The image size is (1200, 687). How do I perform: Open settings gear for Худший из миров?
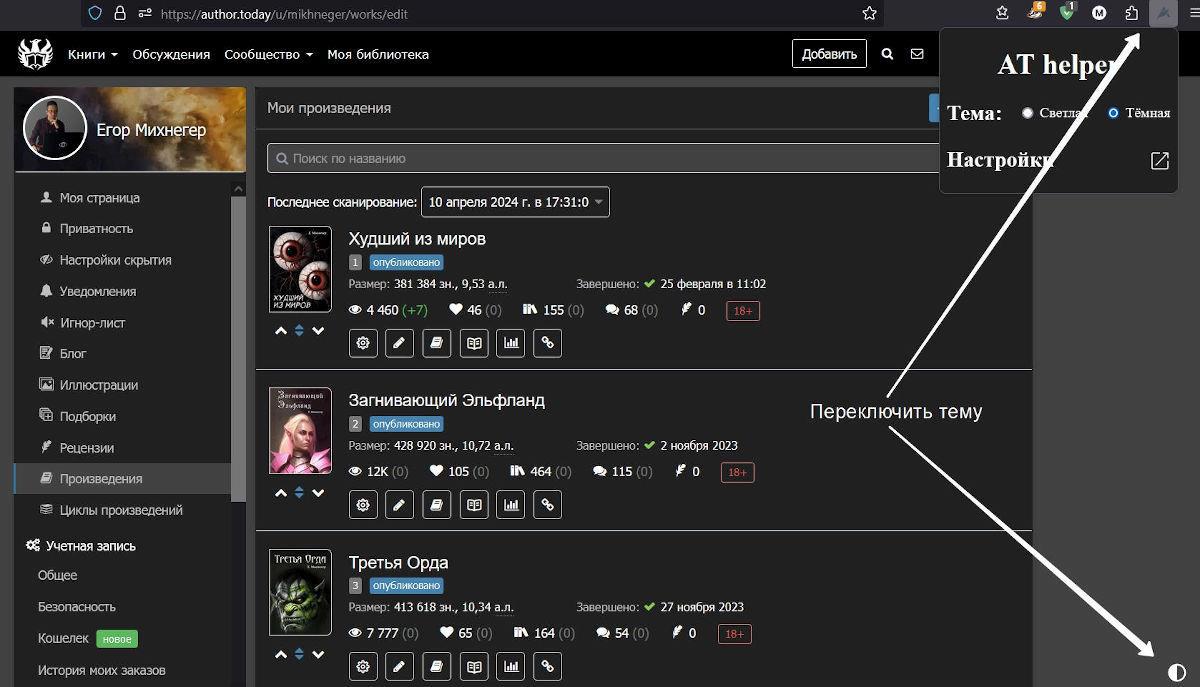click(363, 343)
